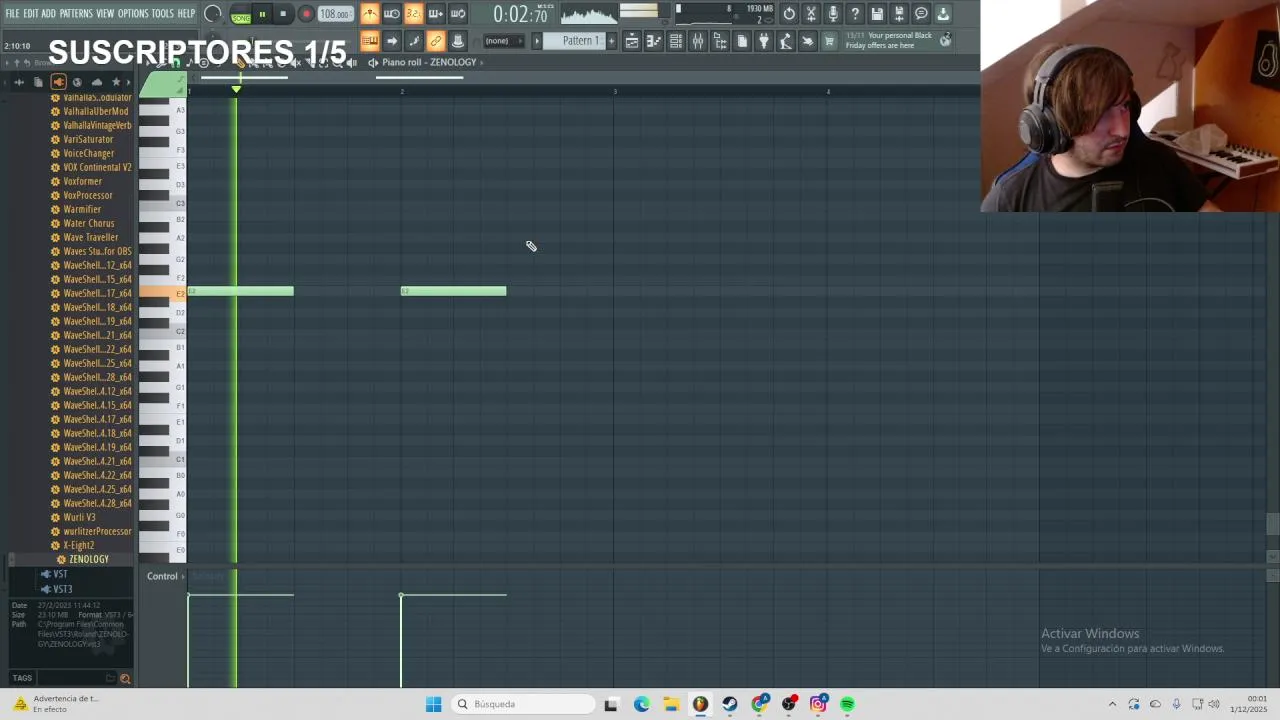Screen dimensions: 1280x720
Task: Open the plugin picker plug icon
Action: tap(764, 41)
